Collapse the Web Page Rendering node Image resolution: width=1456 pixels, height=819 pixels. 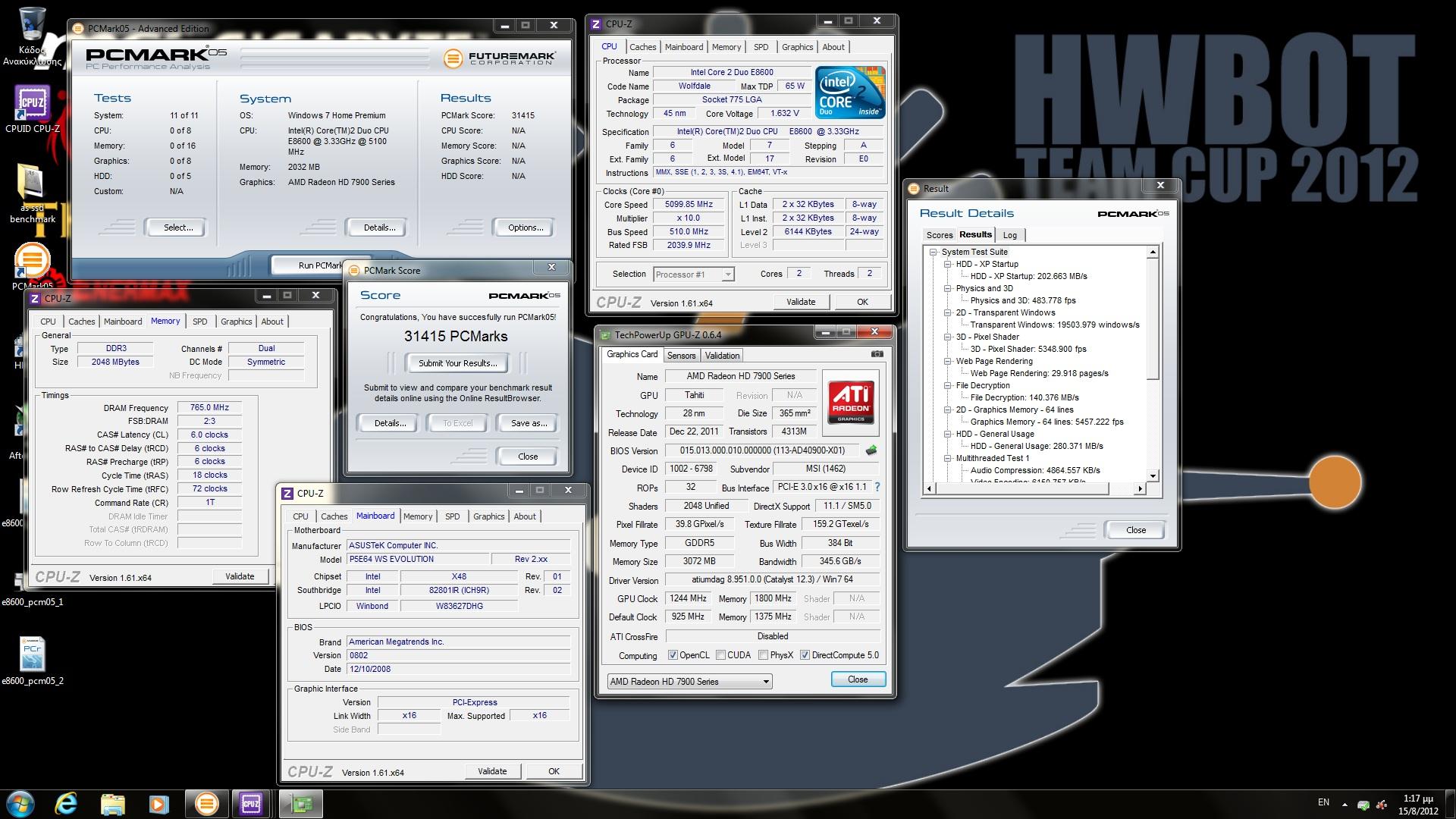(x=947, y=361)
